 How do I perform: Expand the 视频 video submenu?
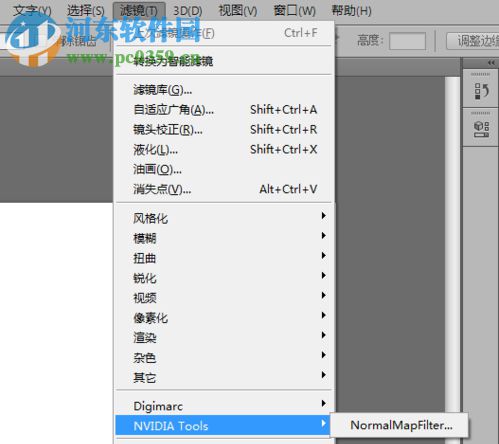[x=223, y=298]
